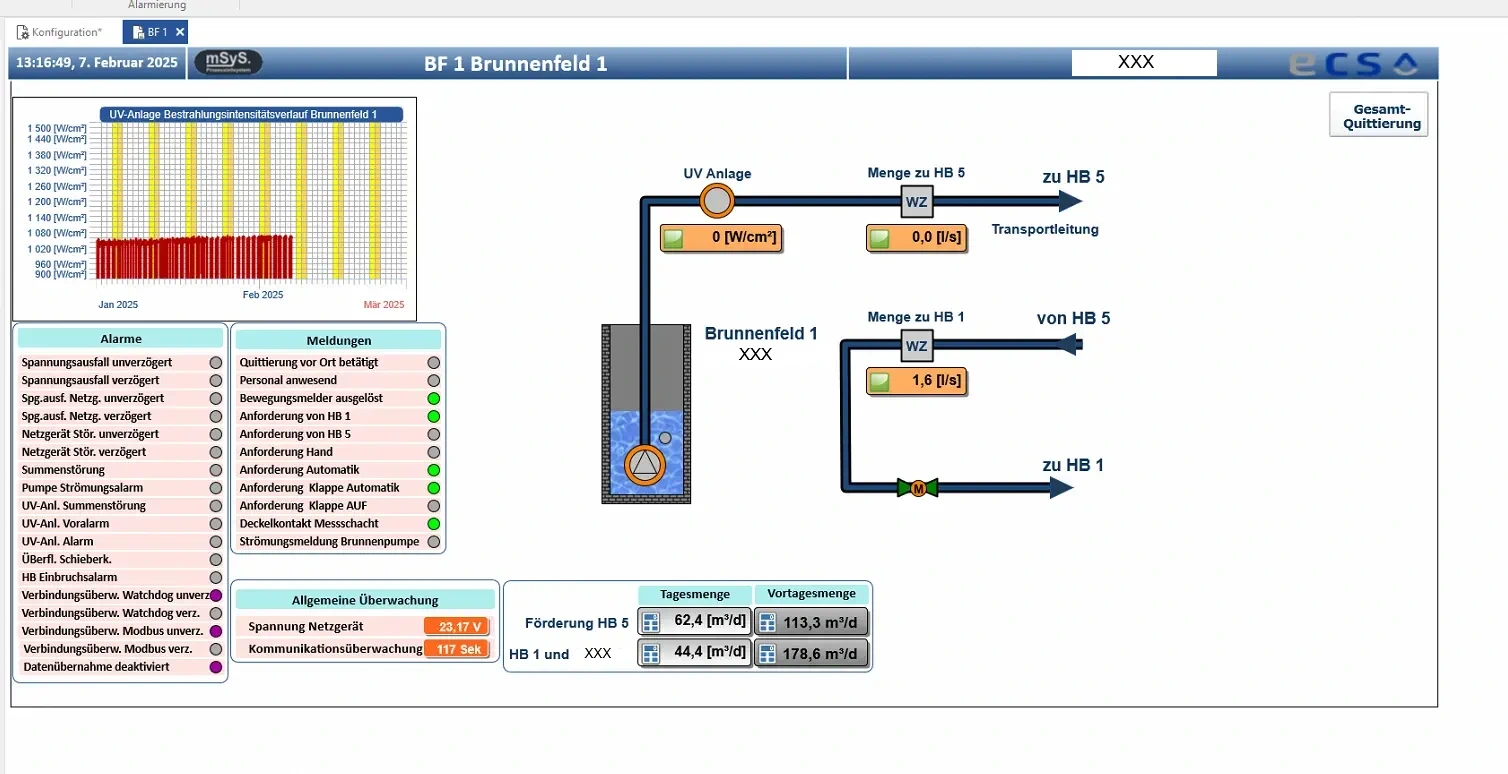Click the XXX field in the header
This screenshot has width=1508, height=774.
click(x=1144, y=63)
